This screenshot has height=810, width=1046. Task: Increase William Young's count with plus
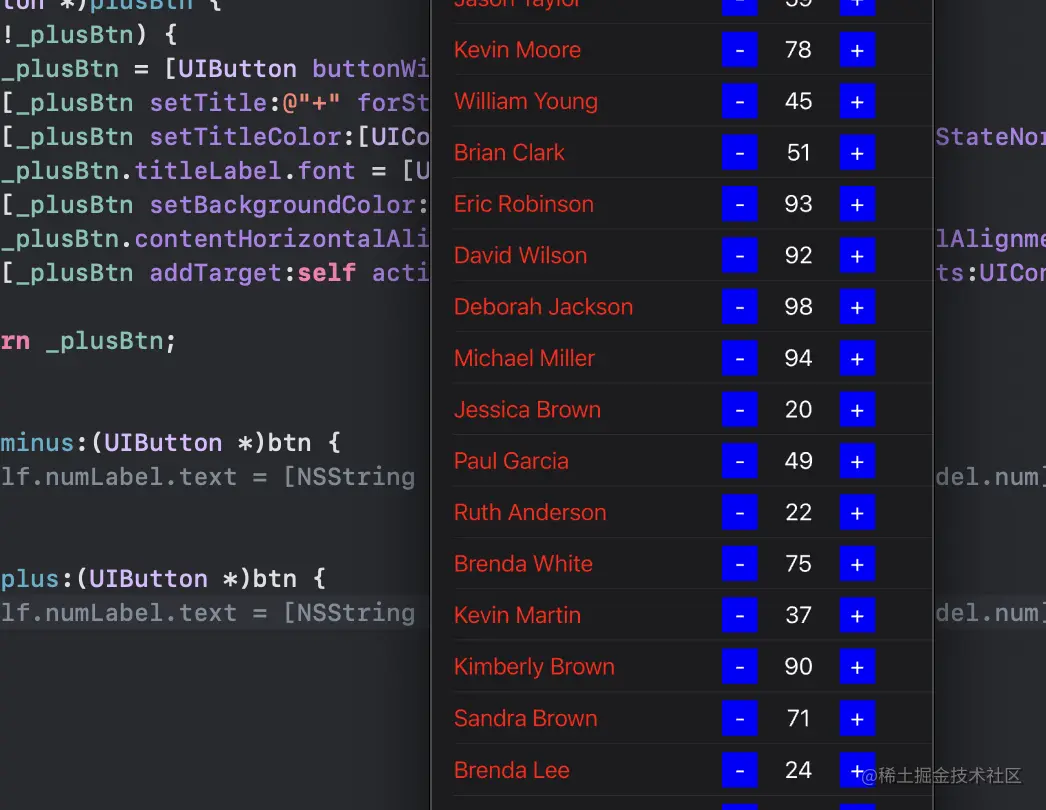857,101
